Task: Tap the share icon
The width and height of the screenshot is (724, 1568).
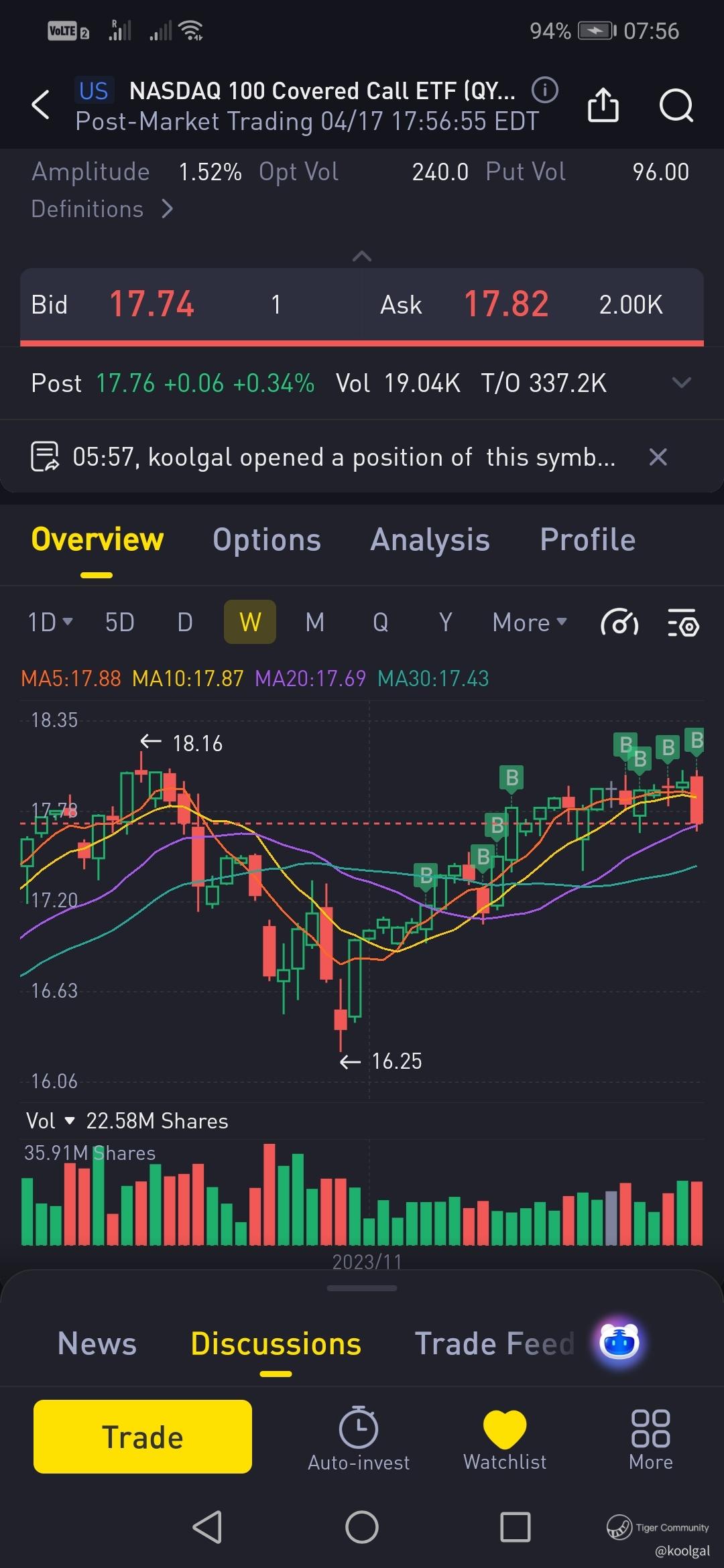Action: click(x=603, y=105)
